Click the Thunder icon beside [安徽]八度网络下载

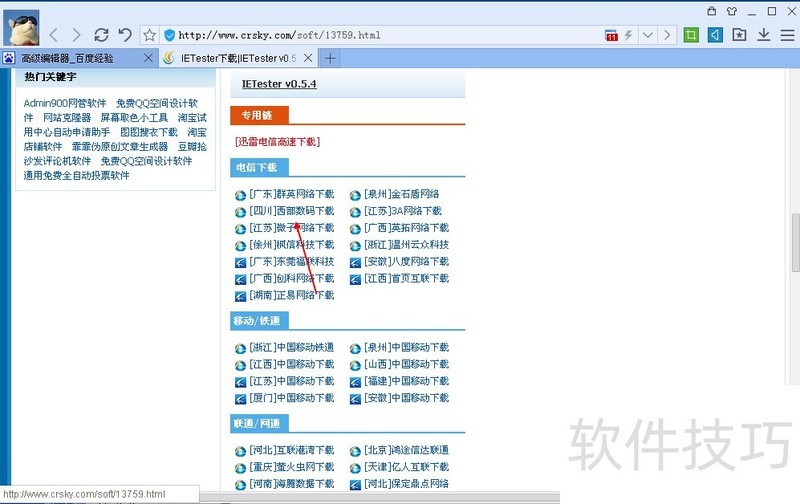355,263
